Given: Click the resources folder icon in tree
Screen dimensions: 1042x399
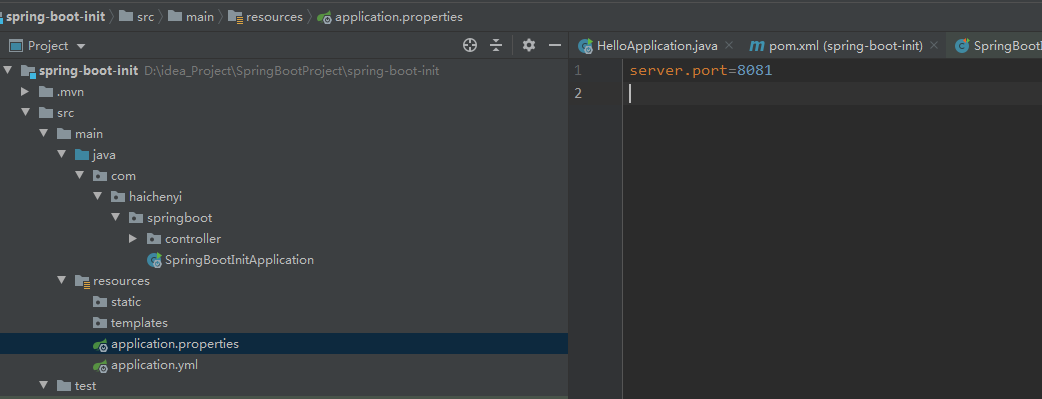Looking at the screenshot, I should click(82, 281).
